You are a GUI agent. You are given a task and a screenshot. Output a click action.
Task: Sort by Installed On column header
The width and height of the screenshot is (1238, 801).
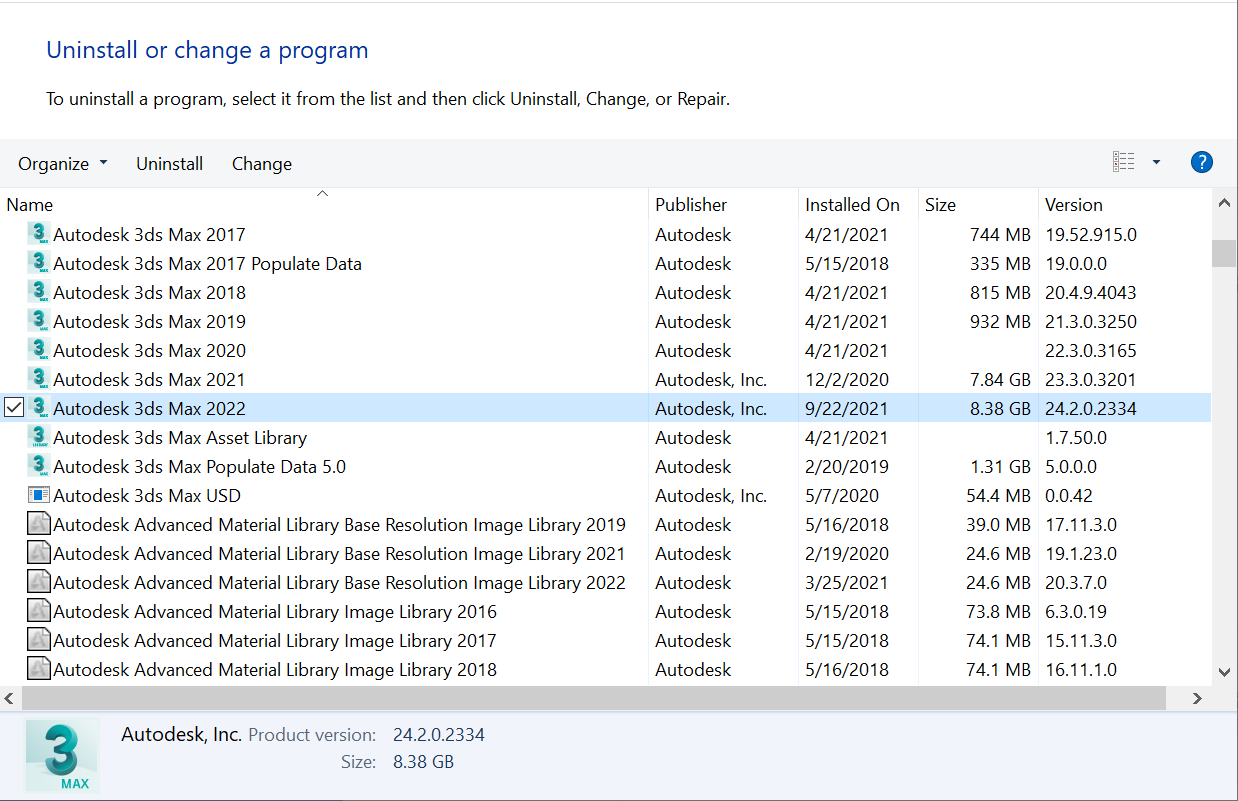[852, 205]
